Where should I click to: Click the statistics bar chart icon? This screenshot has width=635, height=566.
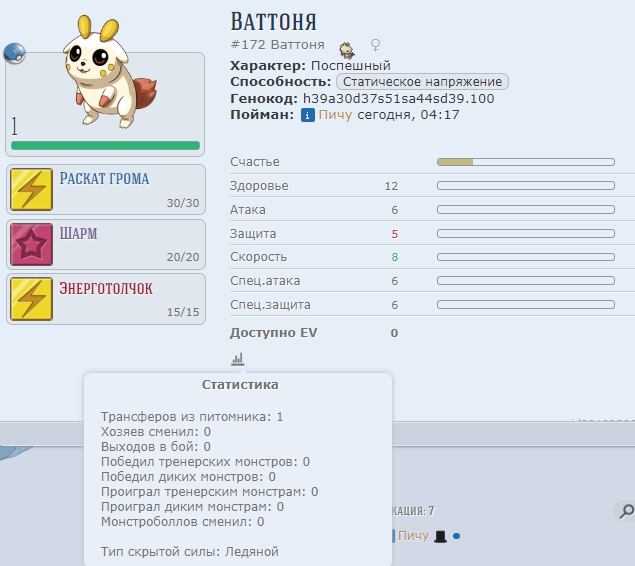(238, 359)
